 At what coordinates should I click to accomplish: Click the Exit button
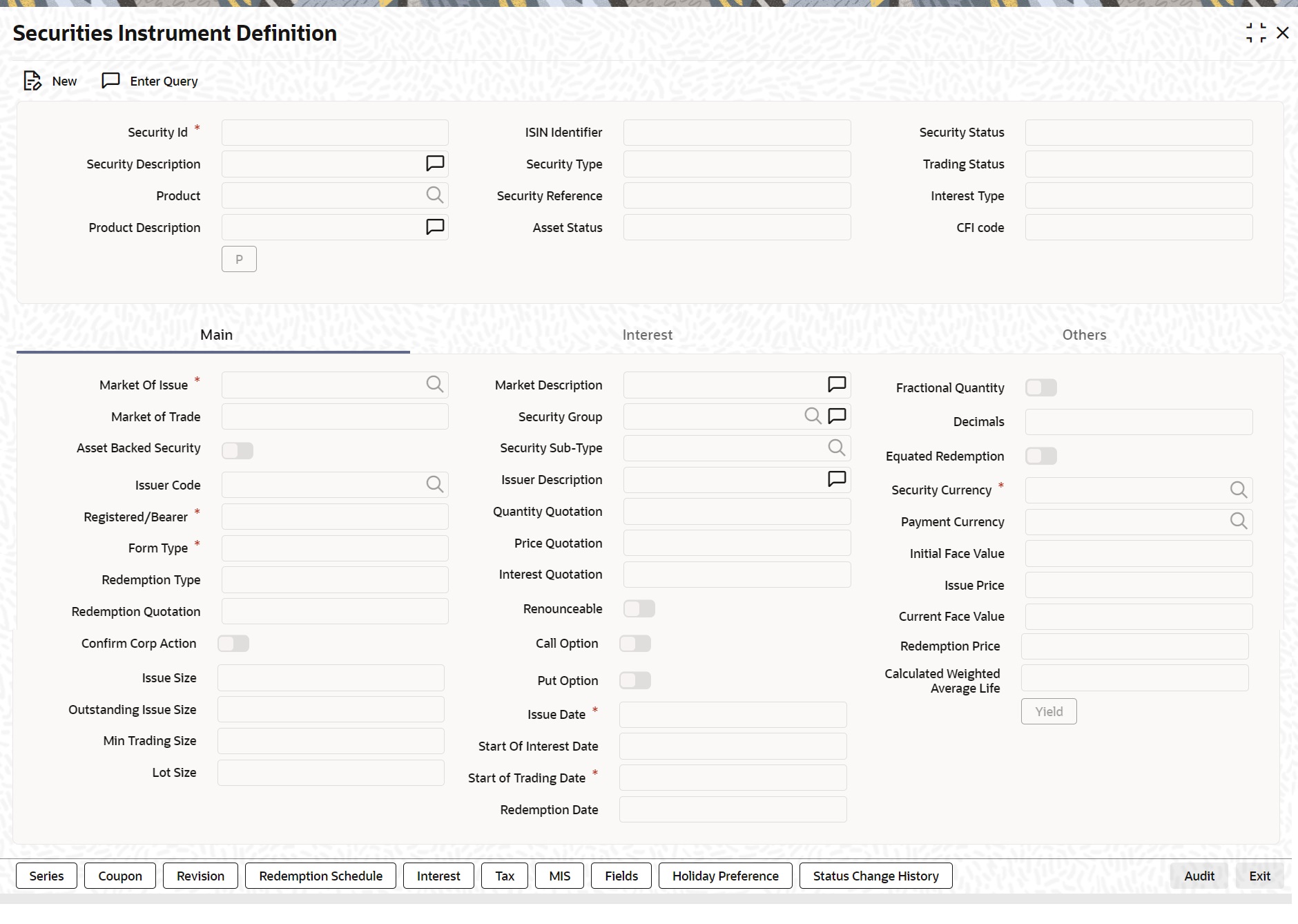(x=1260, y=876)
